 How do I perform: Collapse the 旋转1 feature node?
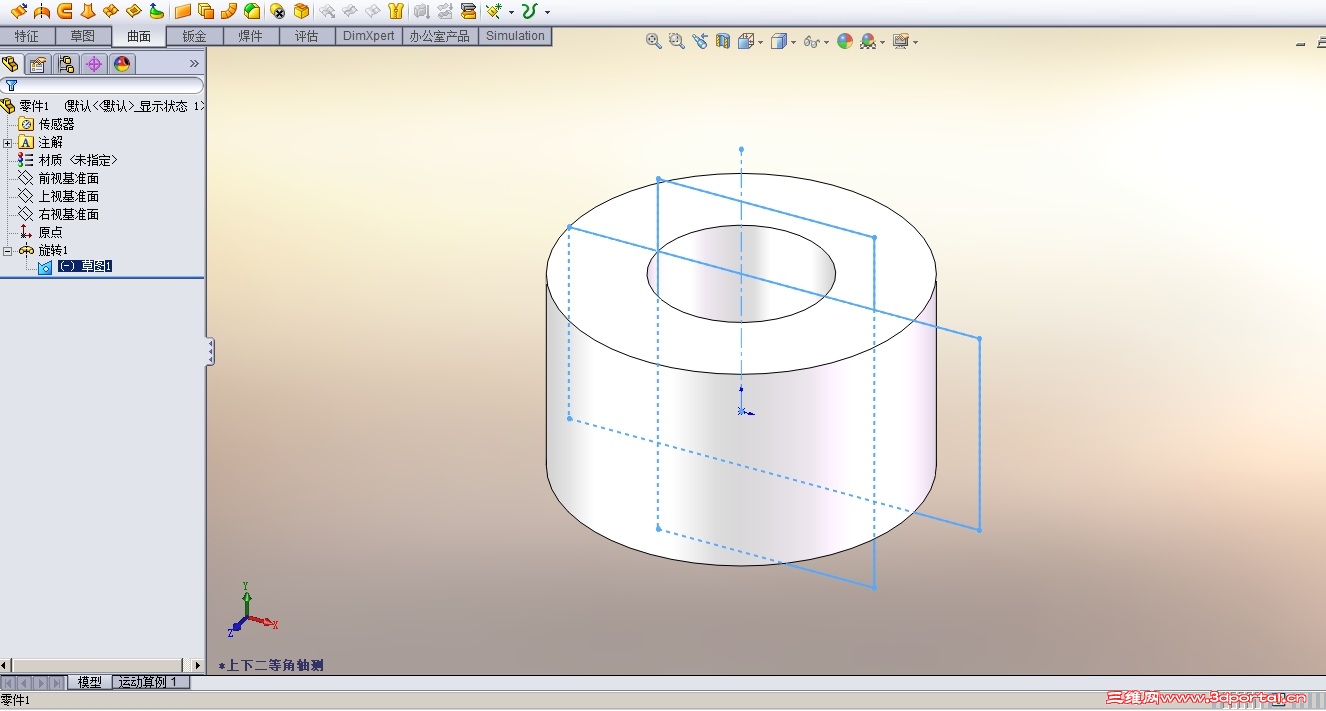point(8,251)
